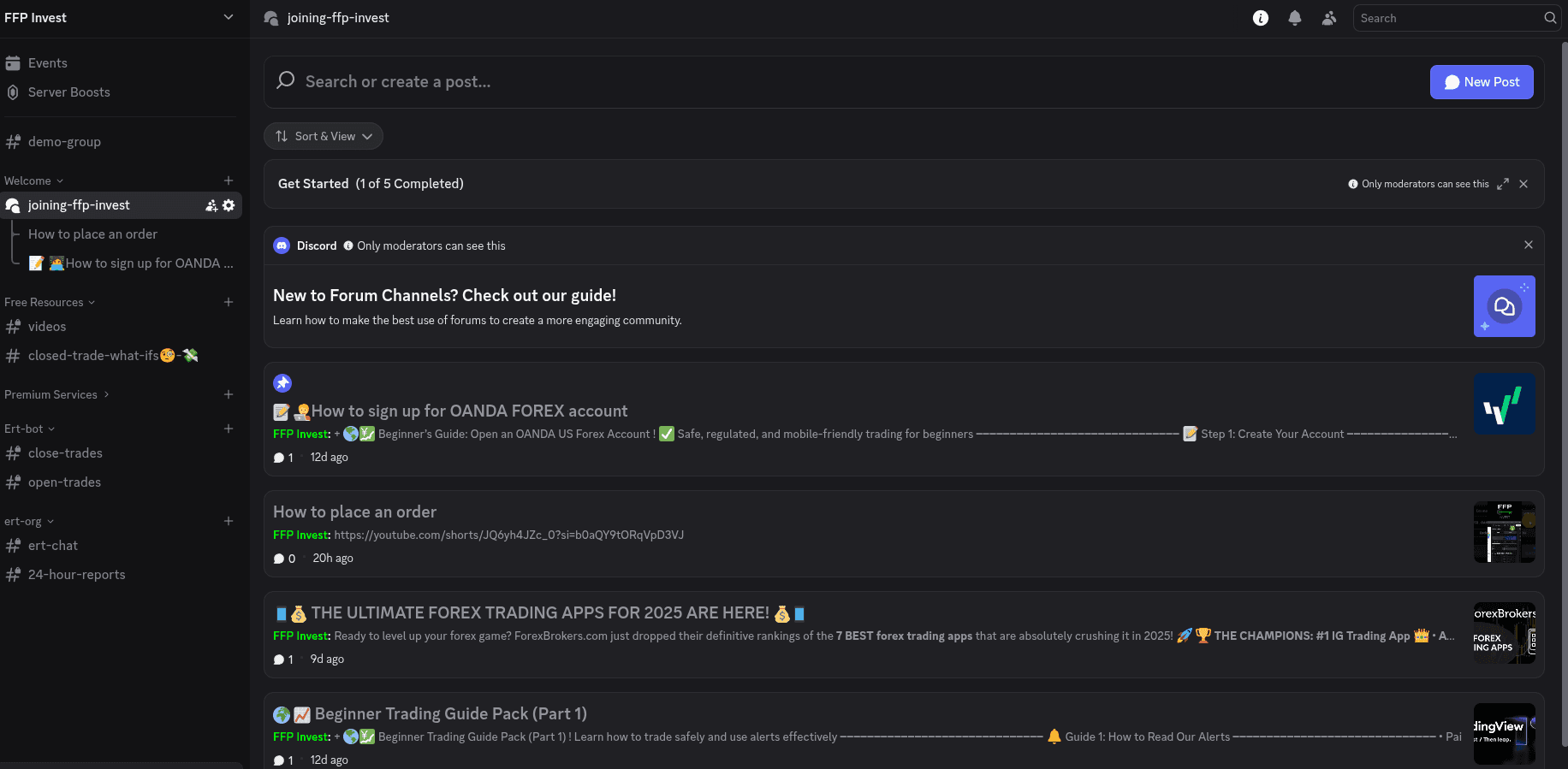The height and width of the screenshot is (769, 1568).
Task: Open FFP Invest server menu
Action: coord(120,18)
